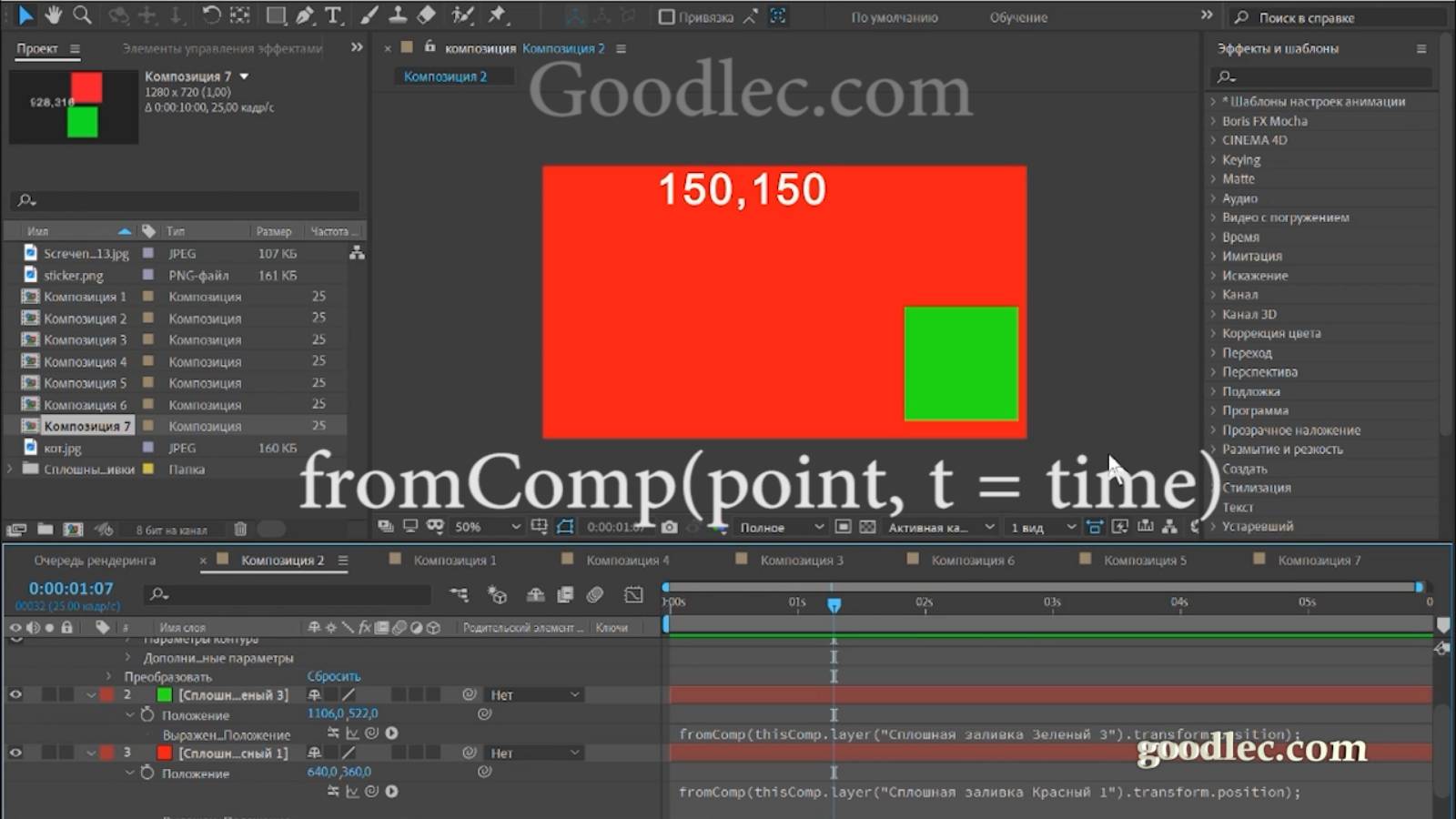Click the green solid color swatch of layer 2
This screenshot has height=819, width=1456.
tap(164, 694)
